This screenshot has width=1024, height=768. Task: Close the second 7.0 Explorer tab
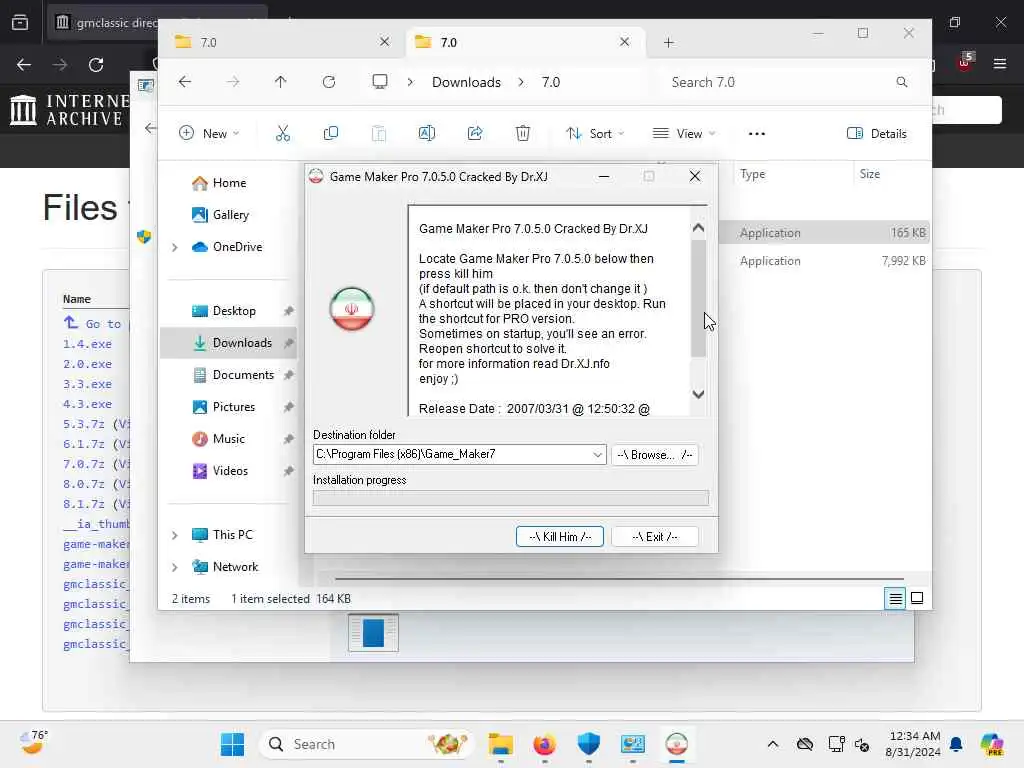(624, 42)
